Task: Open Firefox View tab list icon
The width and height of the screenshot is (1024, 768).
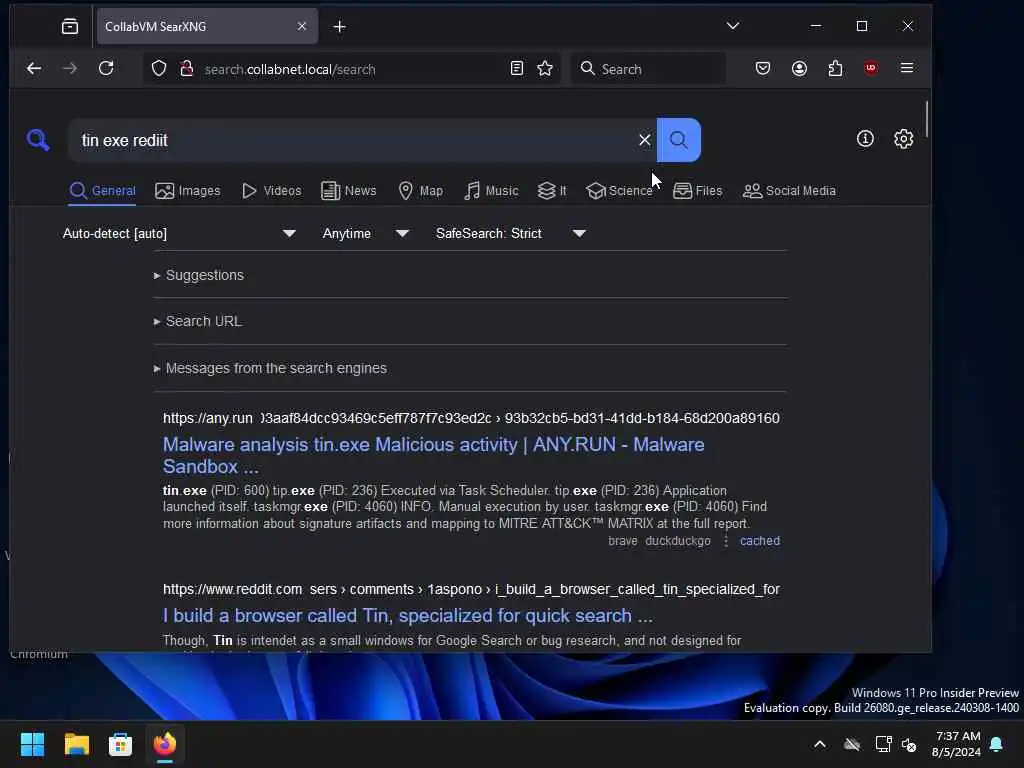Action: [70, 26]
